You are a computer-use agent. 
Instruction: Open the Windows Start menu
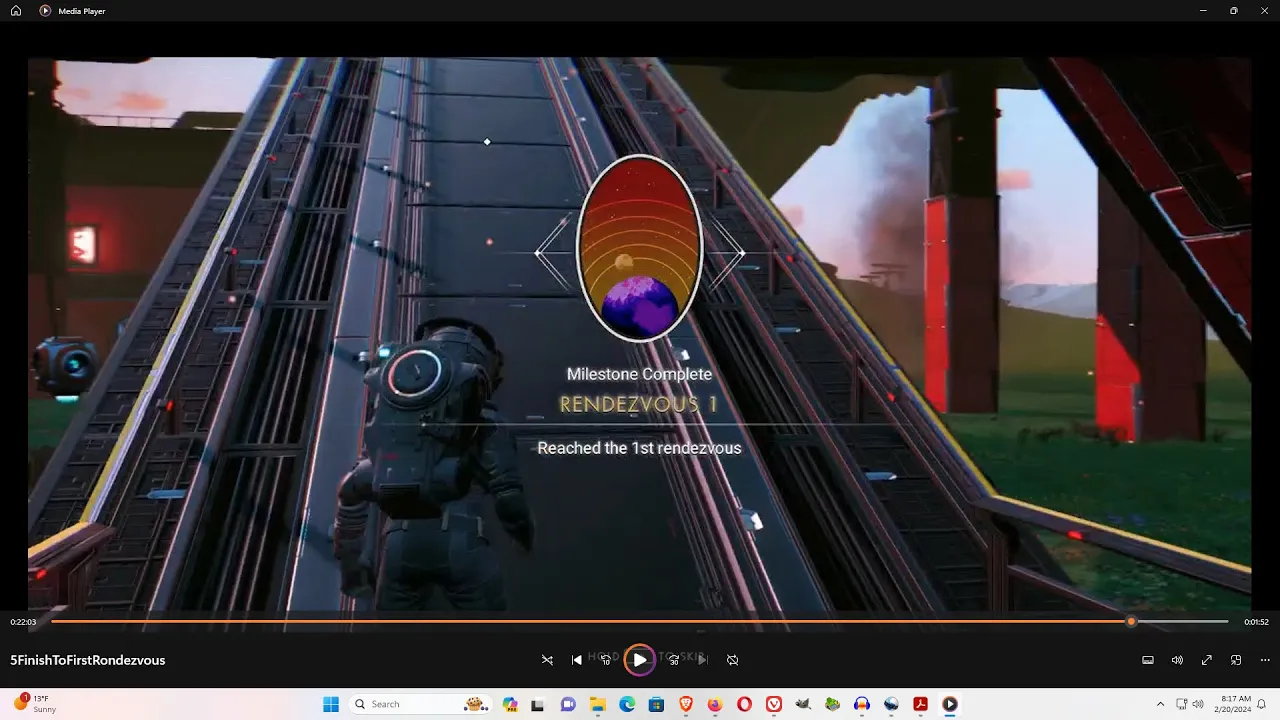click(331, 704)
